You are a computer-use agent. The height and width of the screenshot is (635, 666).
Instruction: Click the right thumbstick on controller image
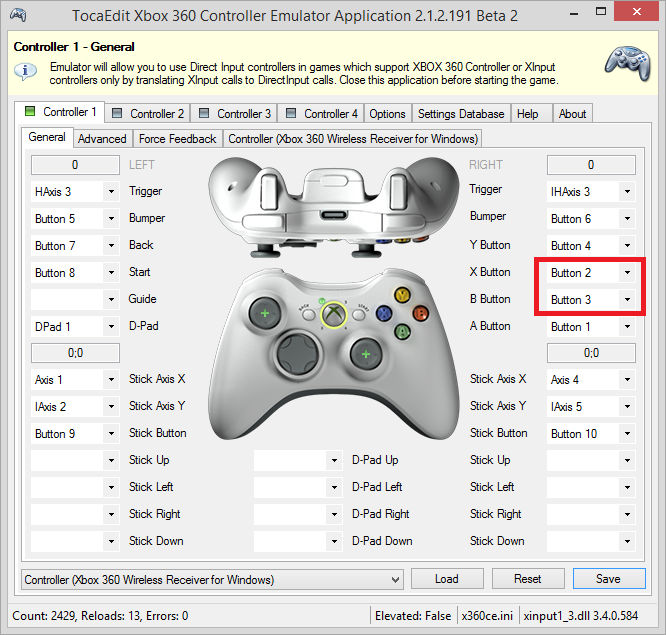pos(366,354)
